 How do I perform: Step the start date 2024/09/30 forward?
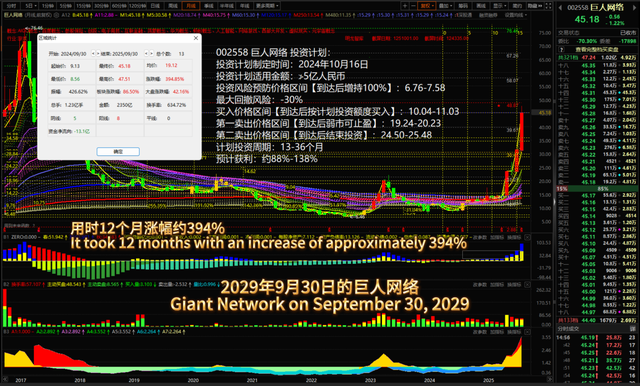click(98, 53)
